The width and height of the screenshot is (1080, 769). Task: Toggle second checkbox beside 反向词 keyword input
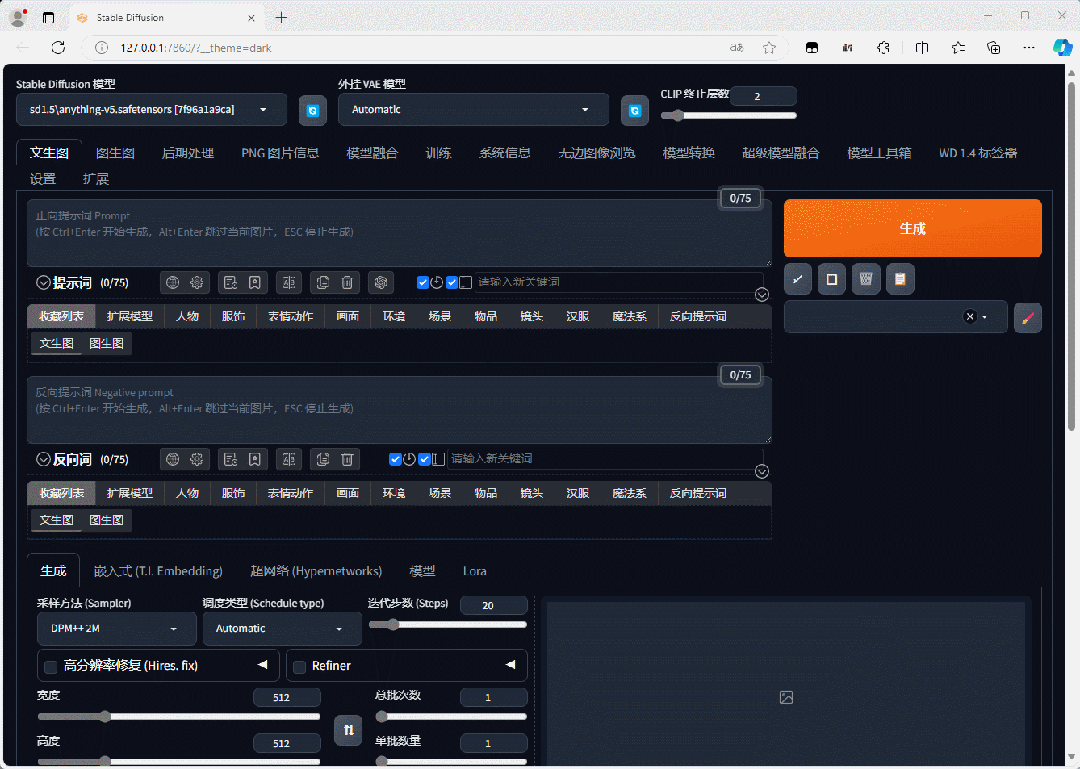pyautogui.click(x=424, y=460)
